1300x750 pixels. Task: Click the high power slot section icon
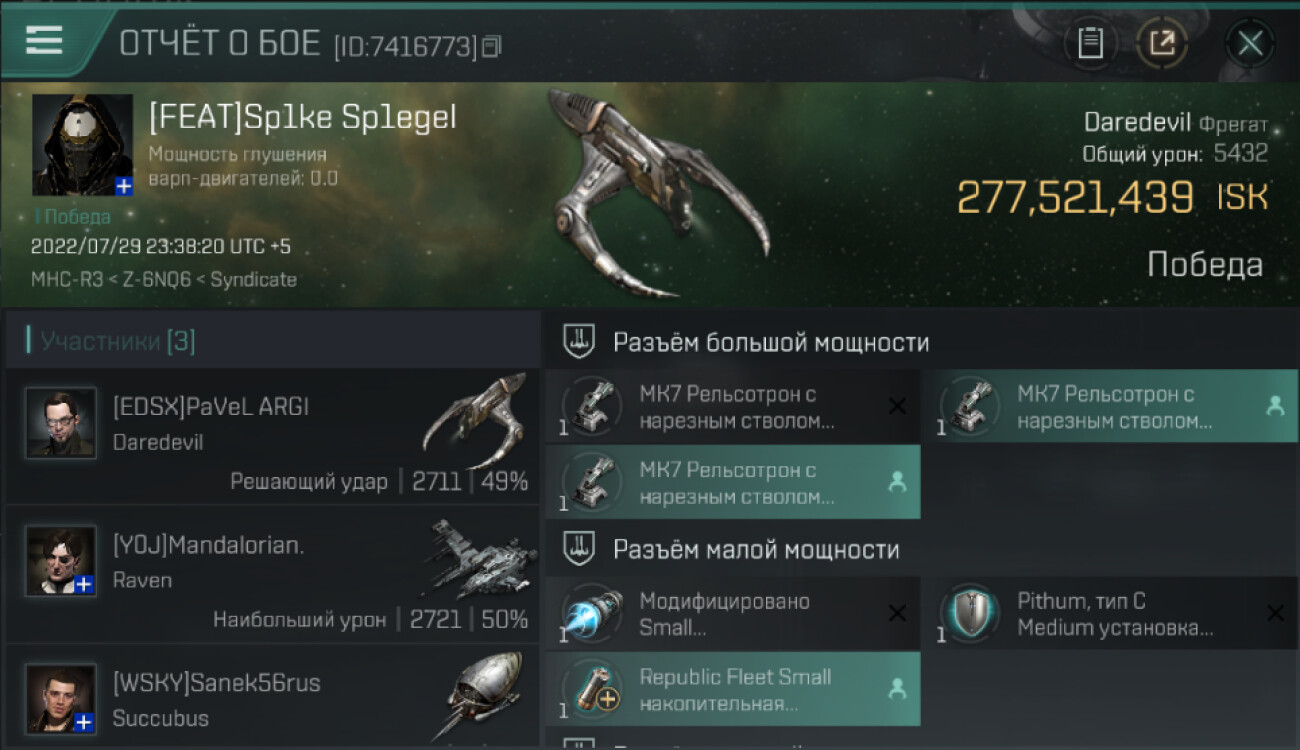coord(578,343)
